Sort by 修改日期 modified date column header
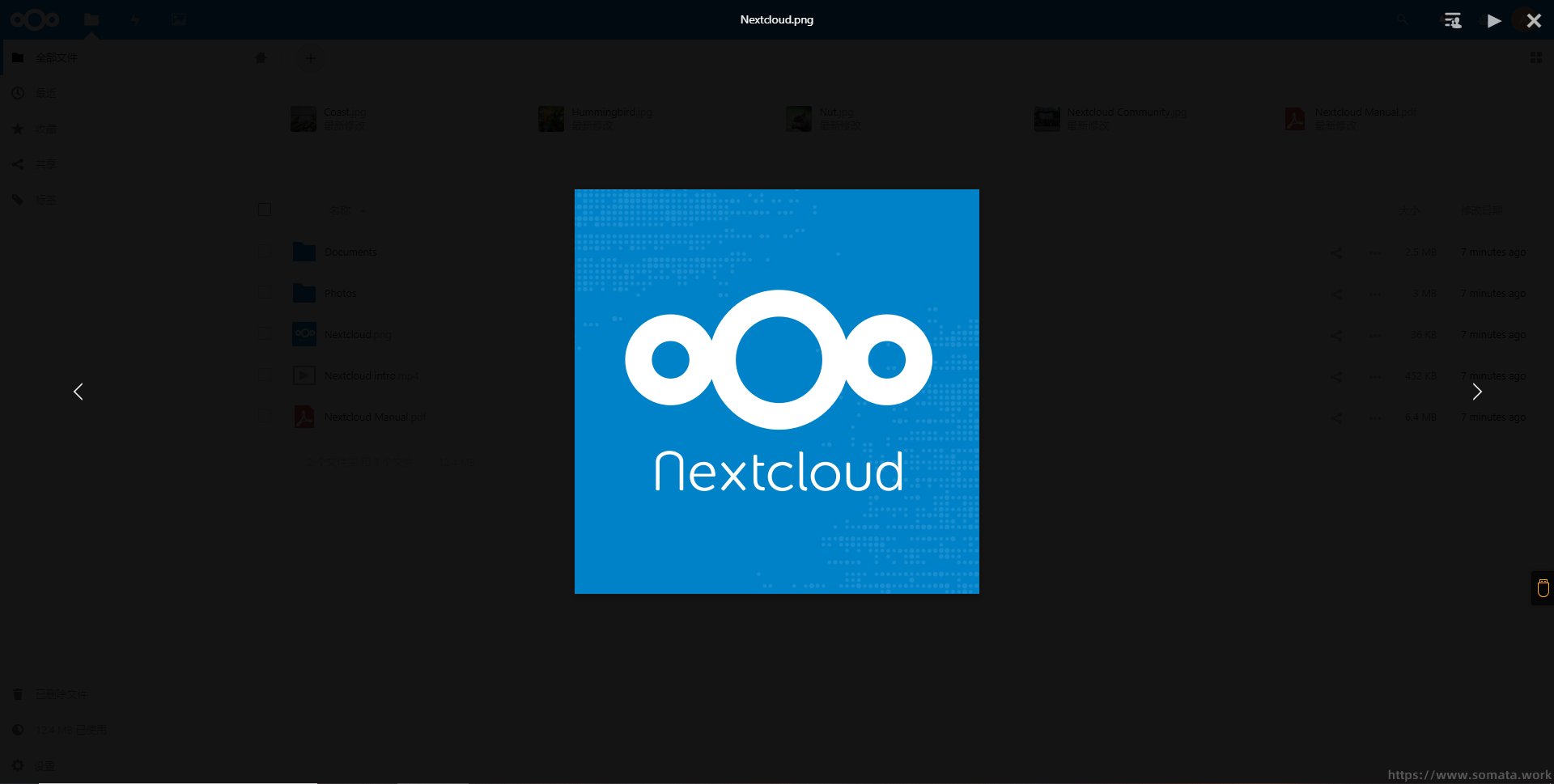The height and width of the screenshot is (784, 1554). click(x=1482, y=210)
